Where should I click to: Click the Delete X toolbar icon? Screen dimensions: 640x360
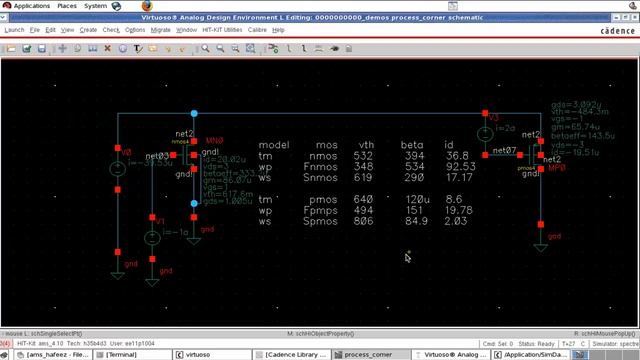coord(108,49)
